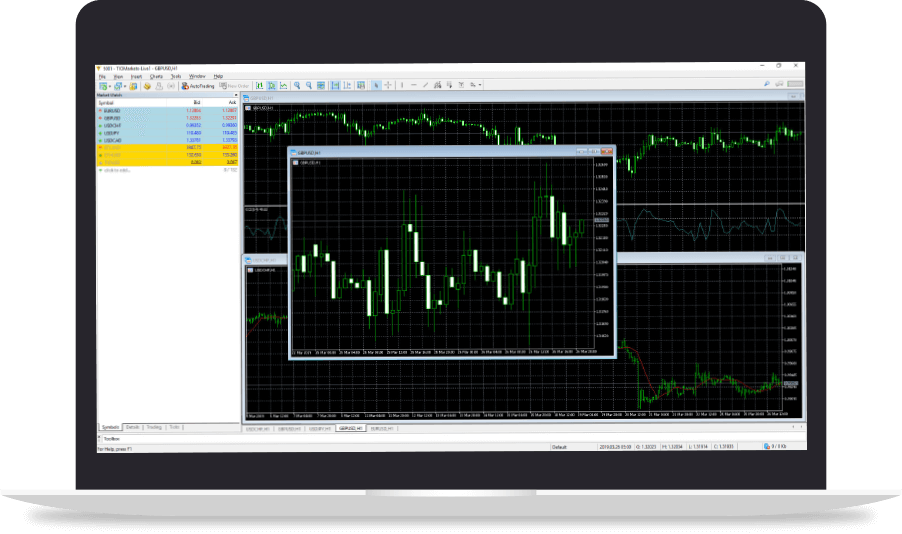
Task: Switch chart to bar chart mode
Action: click(x=260, y=86)
